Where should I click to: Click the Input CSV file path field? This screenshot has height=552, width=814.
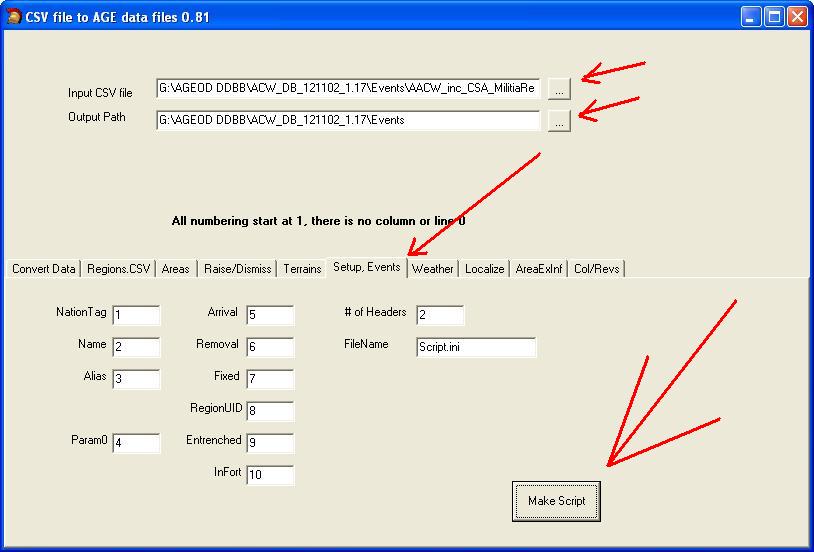[x=348, y=89]
